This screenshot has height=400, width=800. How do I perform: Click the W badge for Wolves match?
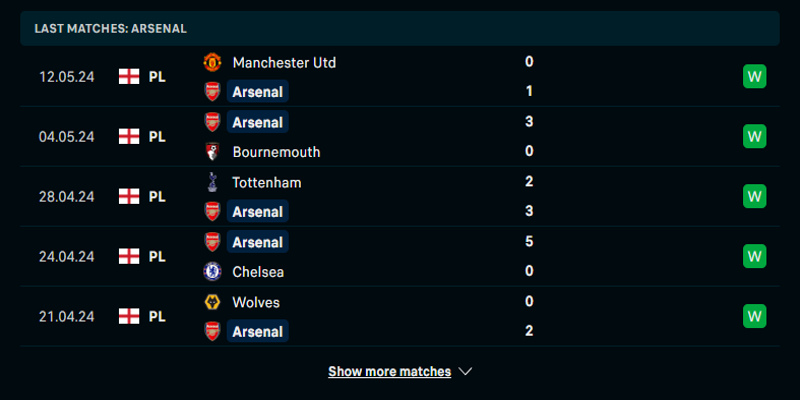(754, 316)
